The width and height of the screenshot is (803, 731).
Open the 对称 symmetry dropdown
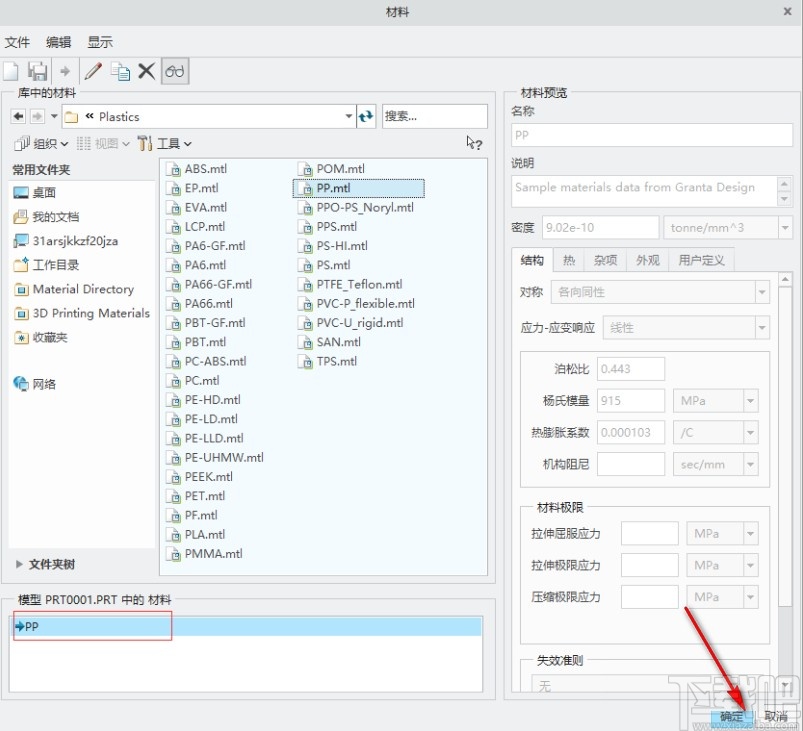(x=762, y=292)
